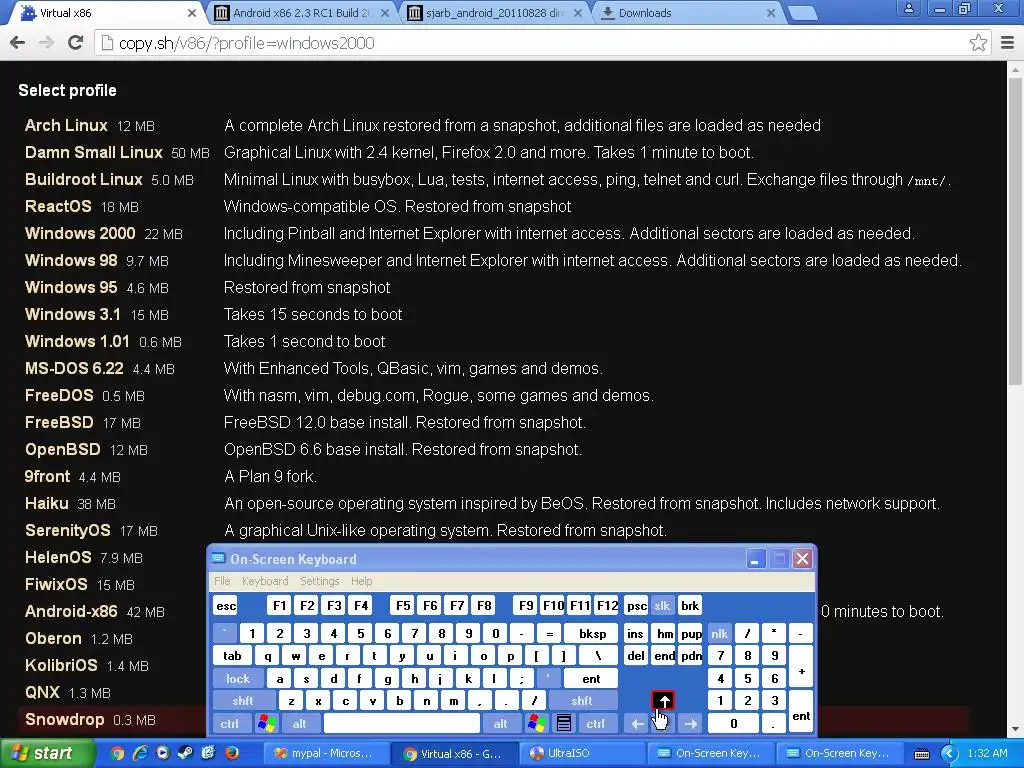This screenshot has height=768, width=1024.
Task: Toggle the right shft key
Action: pyautogui.click(x=582, y=701)
